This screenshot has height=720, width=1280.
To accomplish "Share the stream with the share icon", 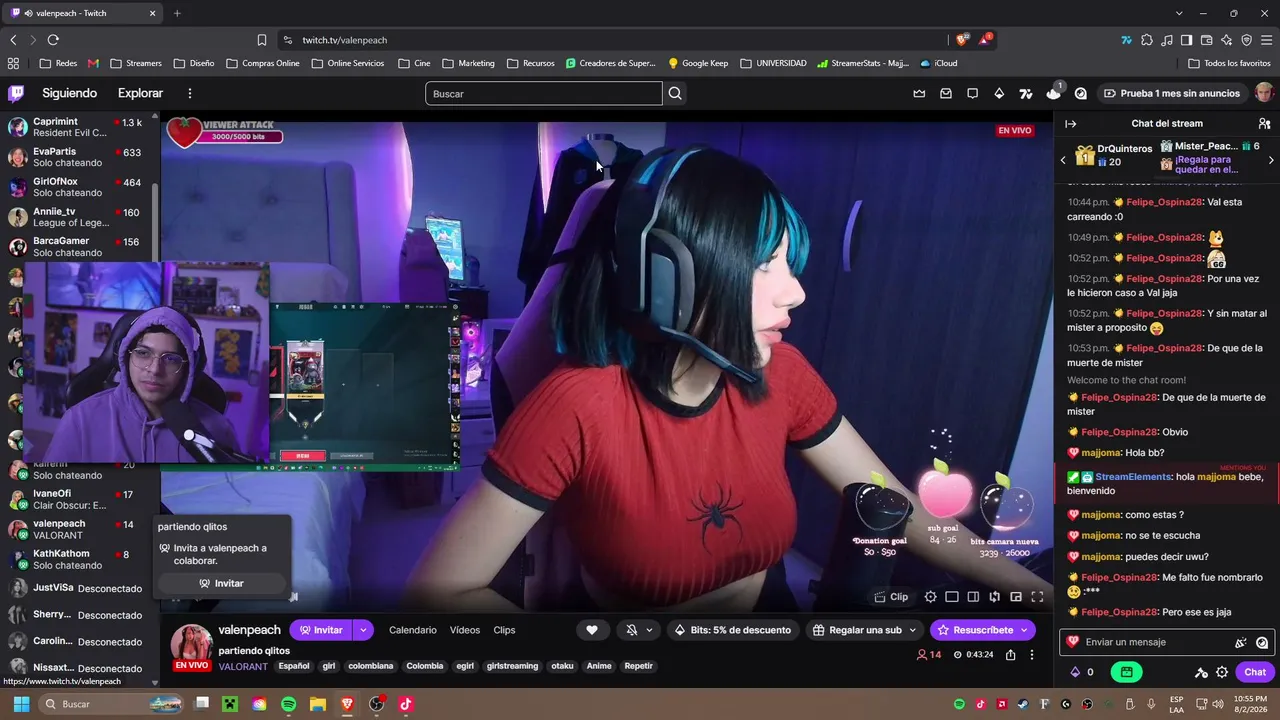I will 1011,655.
